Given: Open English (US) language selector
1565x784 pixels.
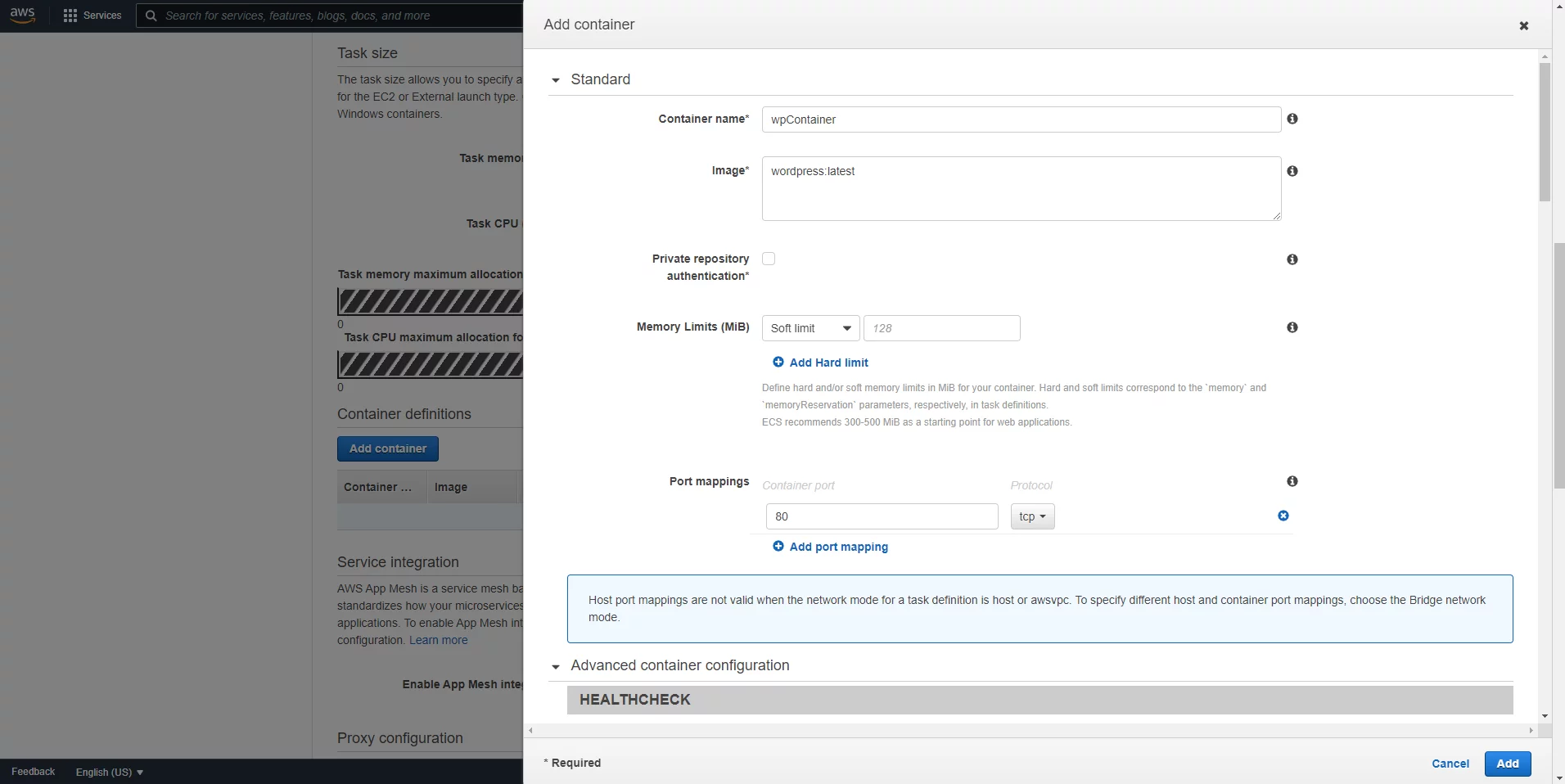Looking at the screenshot, I should click(x=110, y=772).
